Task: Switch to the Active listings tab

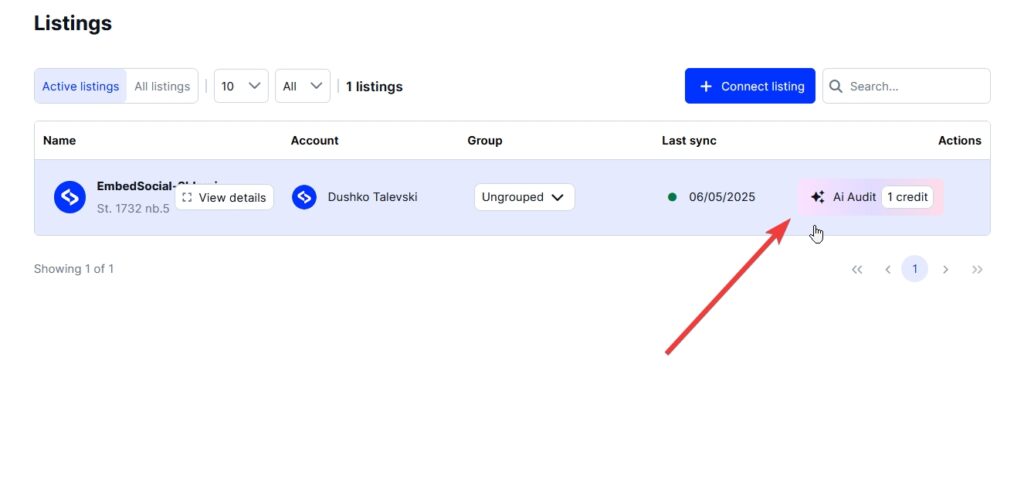Action: pos(80,86)
